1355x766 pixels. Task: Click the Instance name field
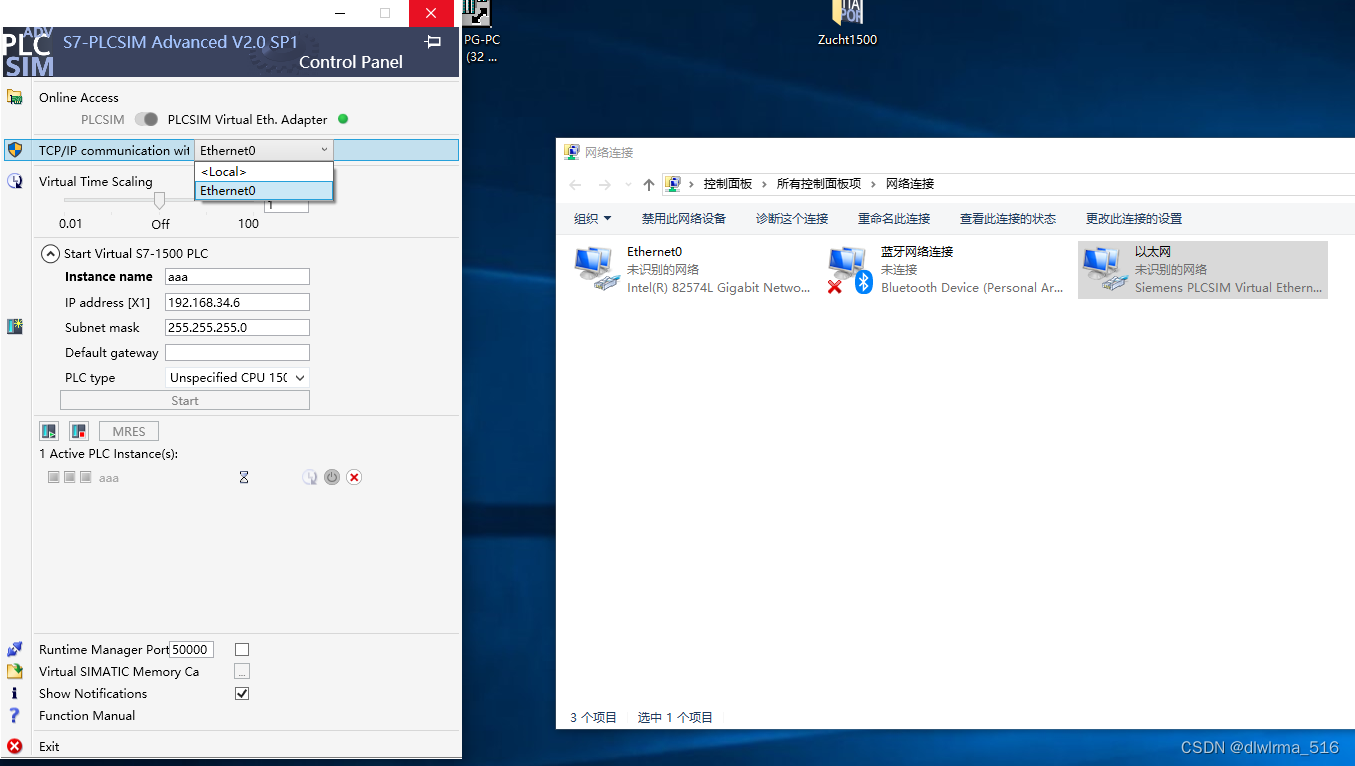tap(237, 277)
